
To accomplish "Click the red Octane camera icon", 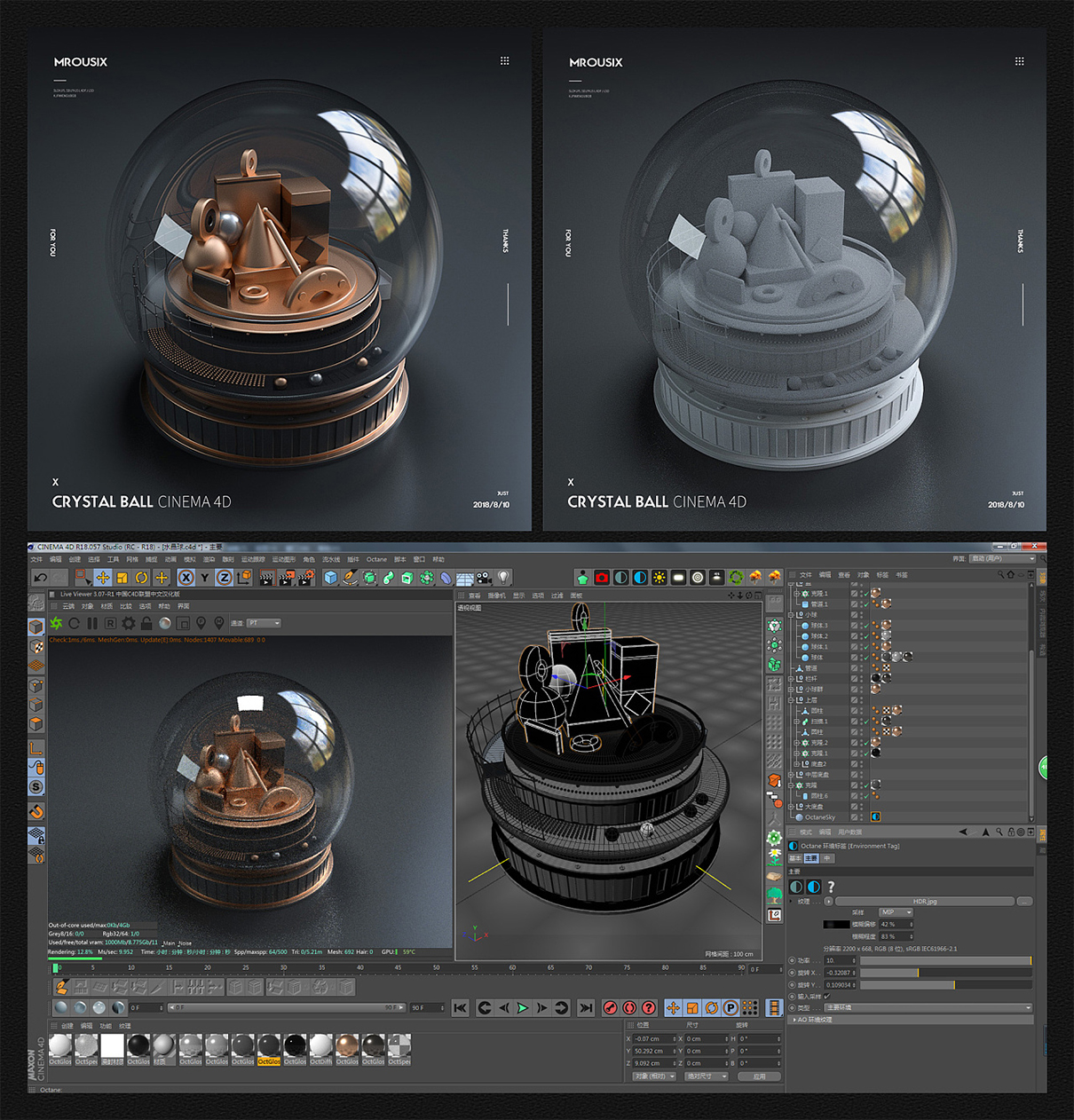I will (602, 578).
